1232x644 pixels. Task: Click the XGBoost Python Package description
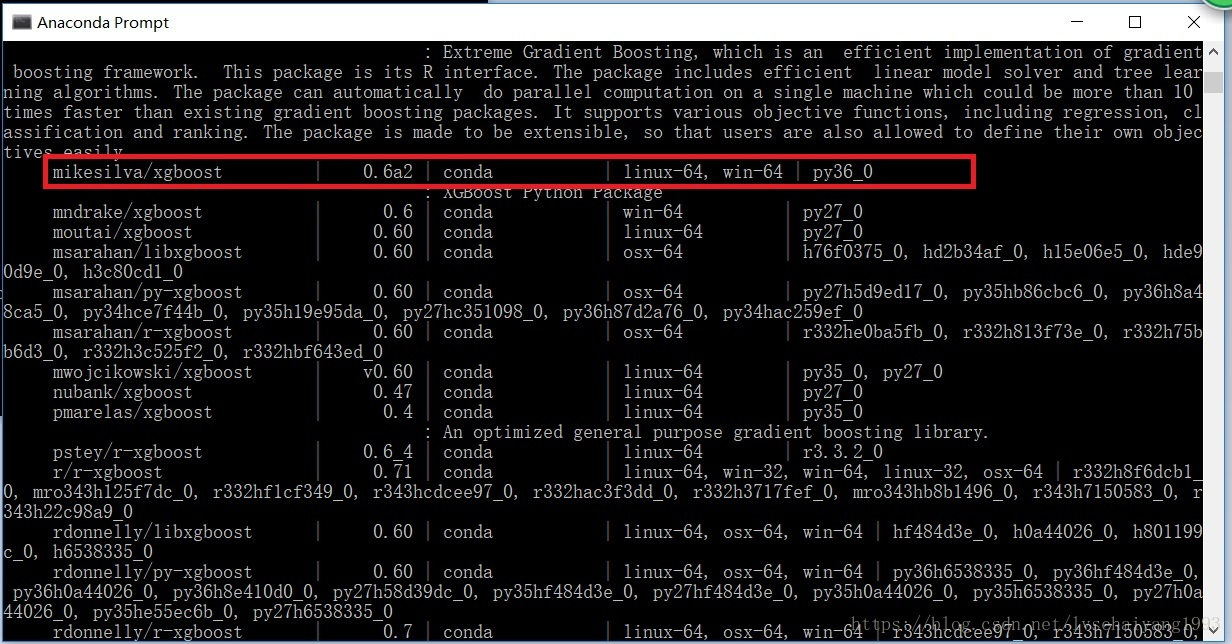click(x=553, y=192)
